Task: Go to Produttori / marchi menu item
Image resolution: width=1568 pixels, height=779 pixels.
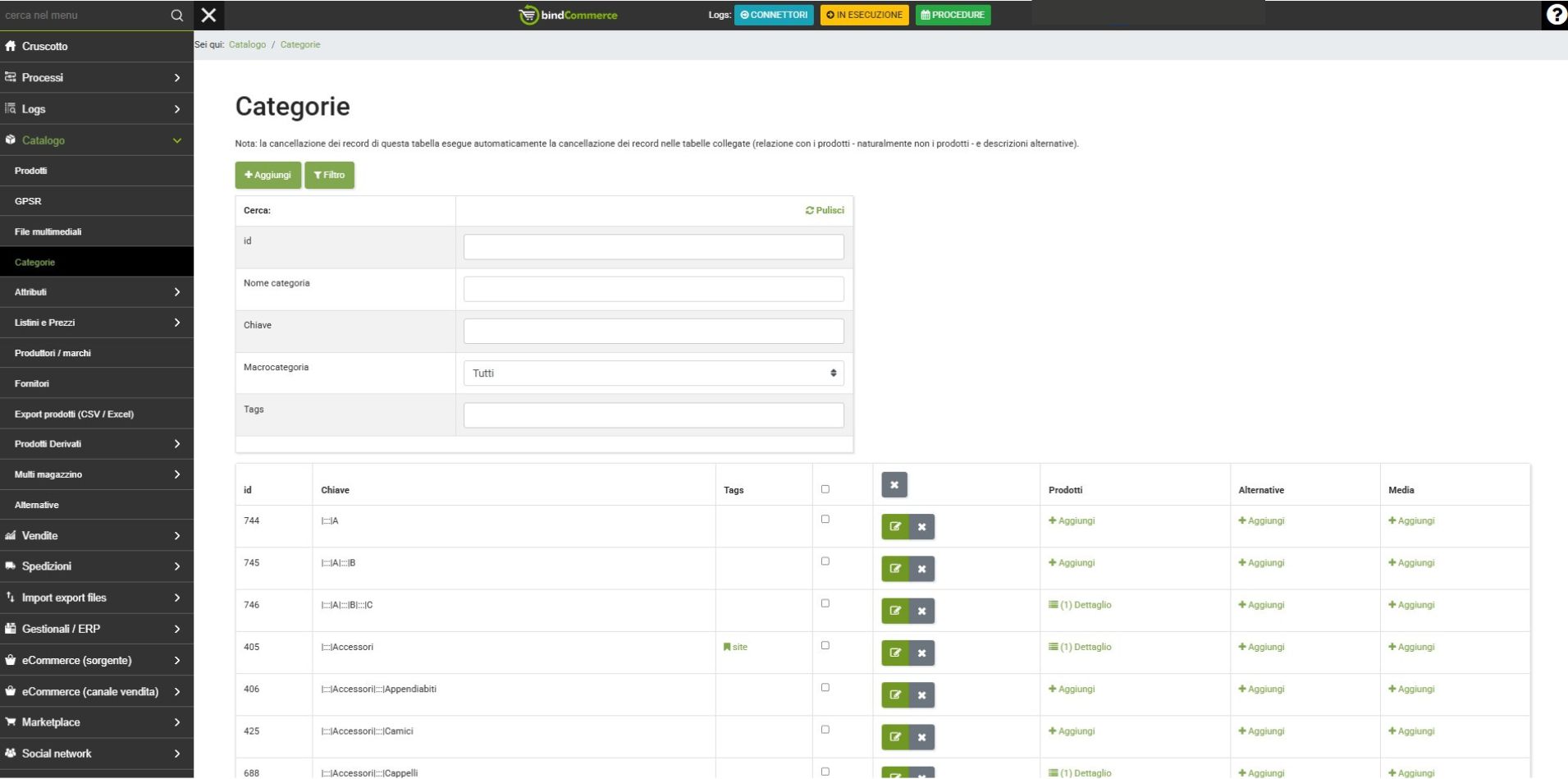Action: (53, 353)
